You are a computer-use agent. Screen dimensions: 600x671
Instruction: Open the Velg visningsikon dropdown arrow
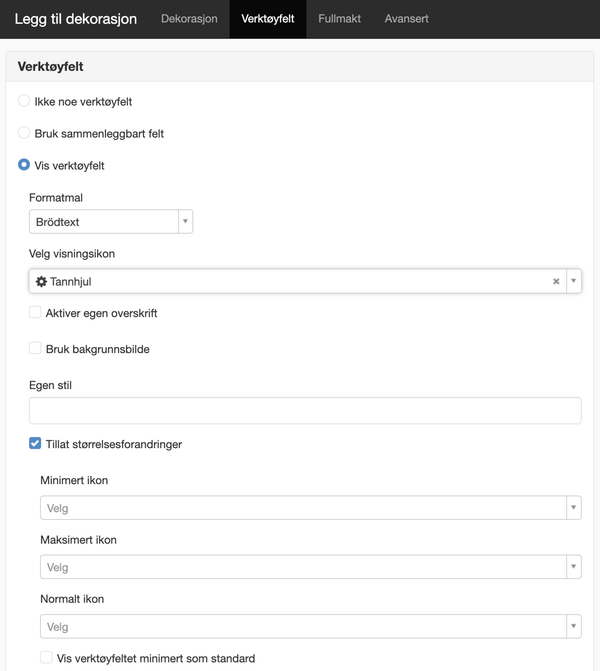click(x=573, y=281)
